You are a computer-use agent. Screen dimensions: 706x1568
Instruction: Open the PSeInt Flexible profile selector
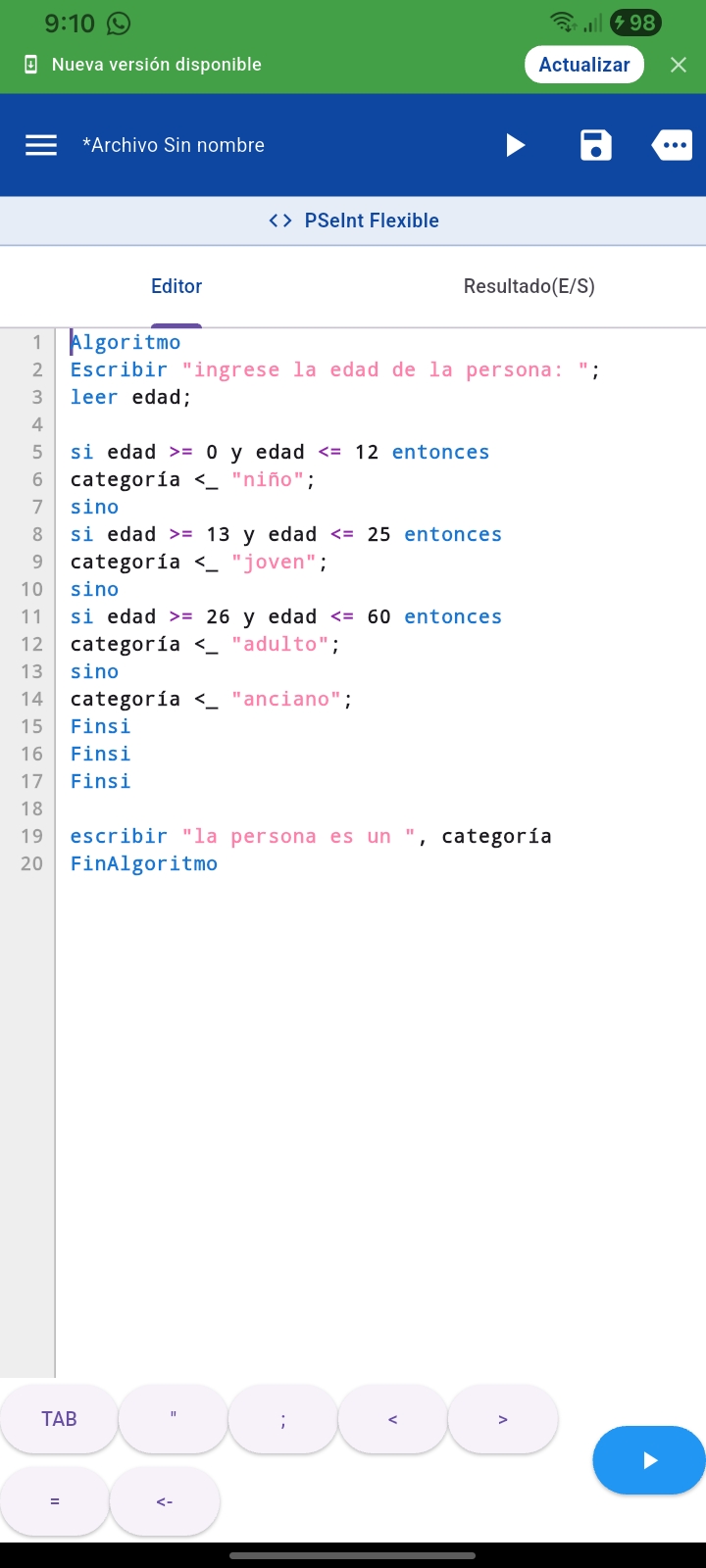point(353,220)
